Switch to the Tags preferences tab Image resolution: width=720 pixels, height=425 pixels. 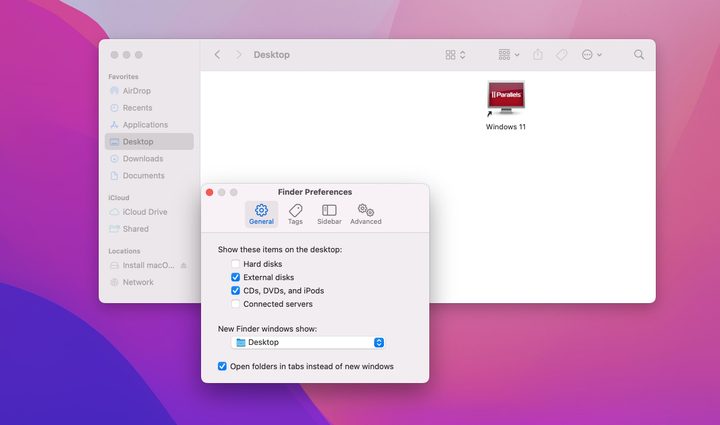tap(295, 214)
